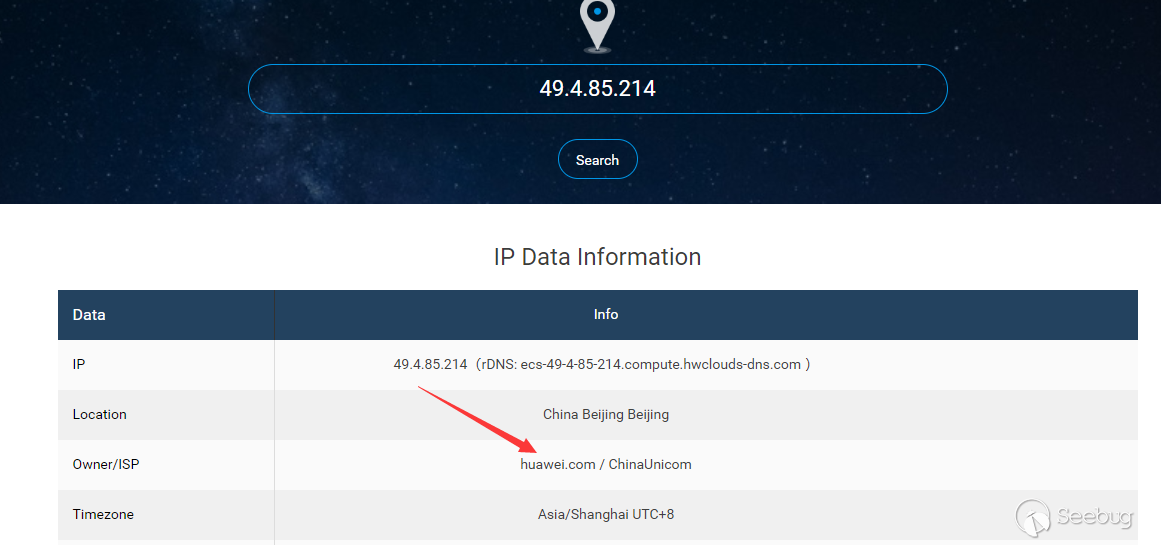Click Asia/Shanghai UTC+8 timezone value
Viewport: 1161px width, 545px height.
(x=606, y=514)
